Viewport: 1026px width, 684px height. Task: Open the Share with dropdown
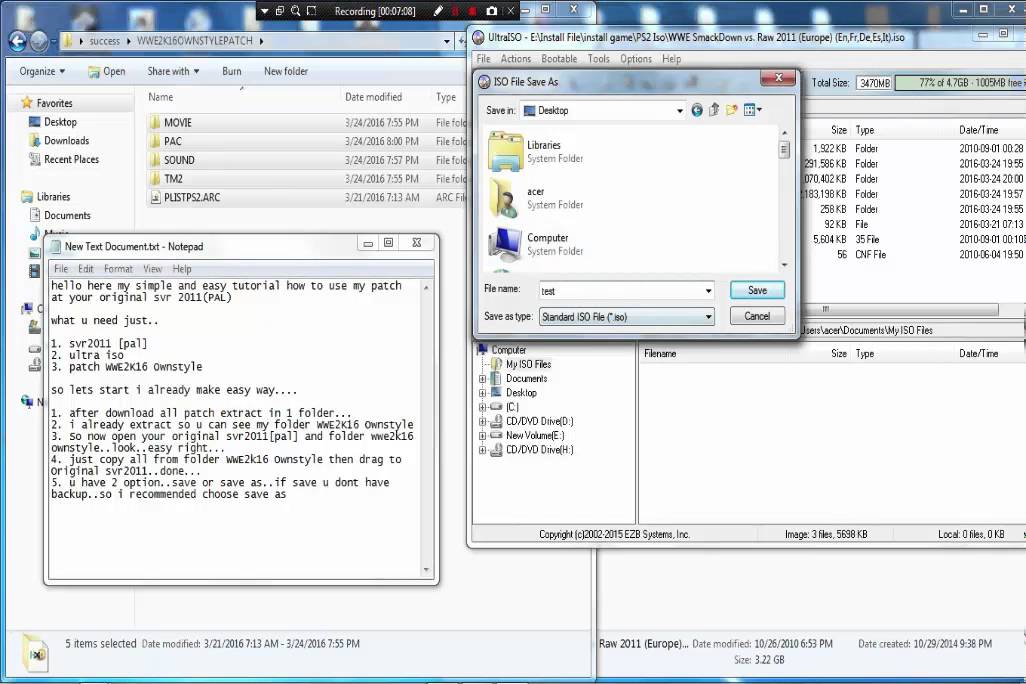[x=173, y=71]
